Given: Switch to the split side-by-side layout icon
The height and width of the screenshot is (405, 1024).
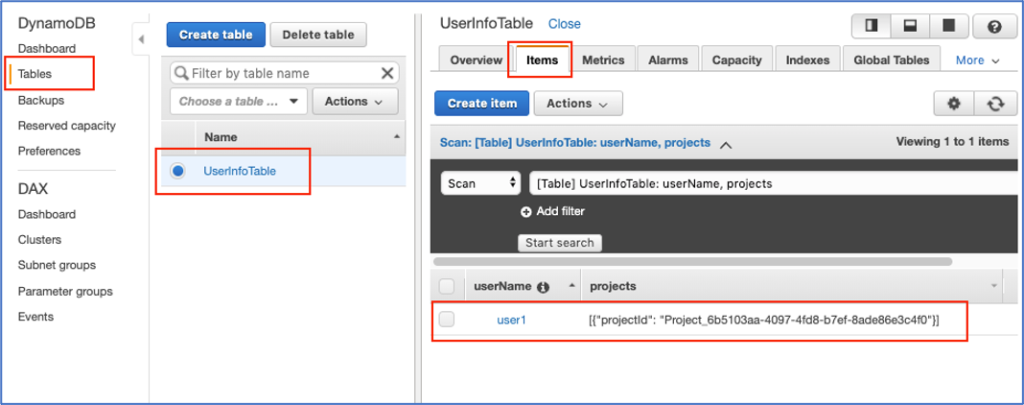Looking at the screenshot, I should click(871, 27).
